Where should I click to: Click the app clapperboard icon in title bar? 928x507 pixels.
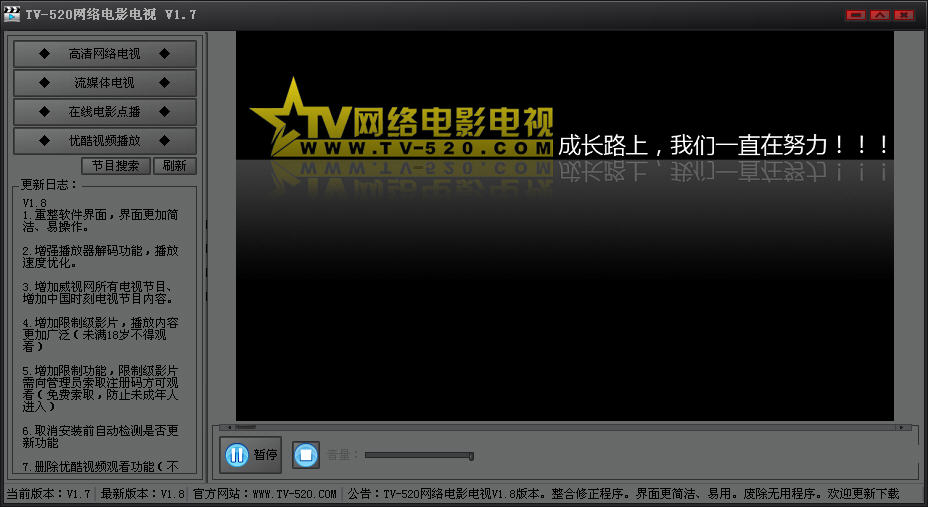[12, 14]
